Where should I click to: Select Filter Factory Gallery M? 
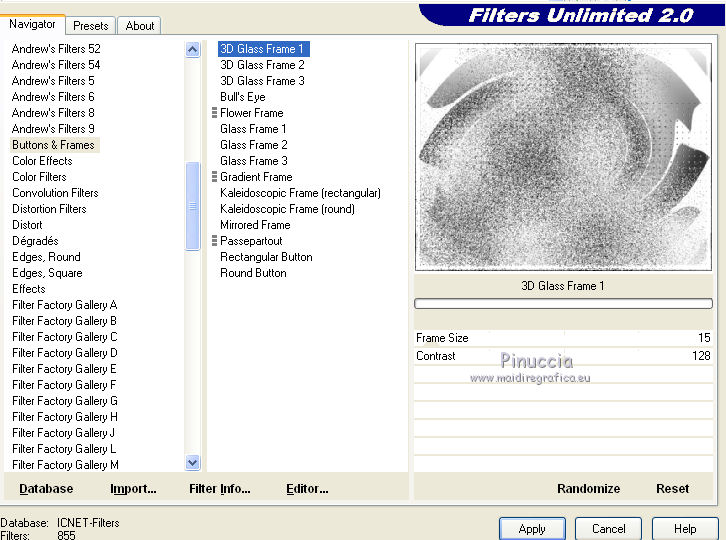pos(65,465)
